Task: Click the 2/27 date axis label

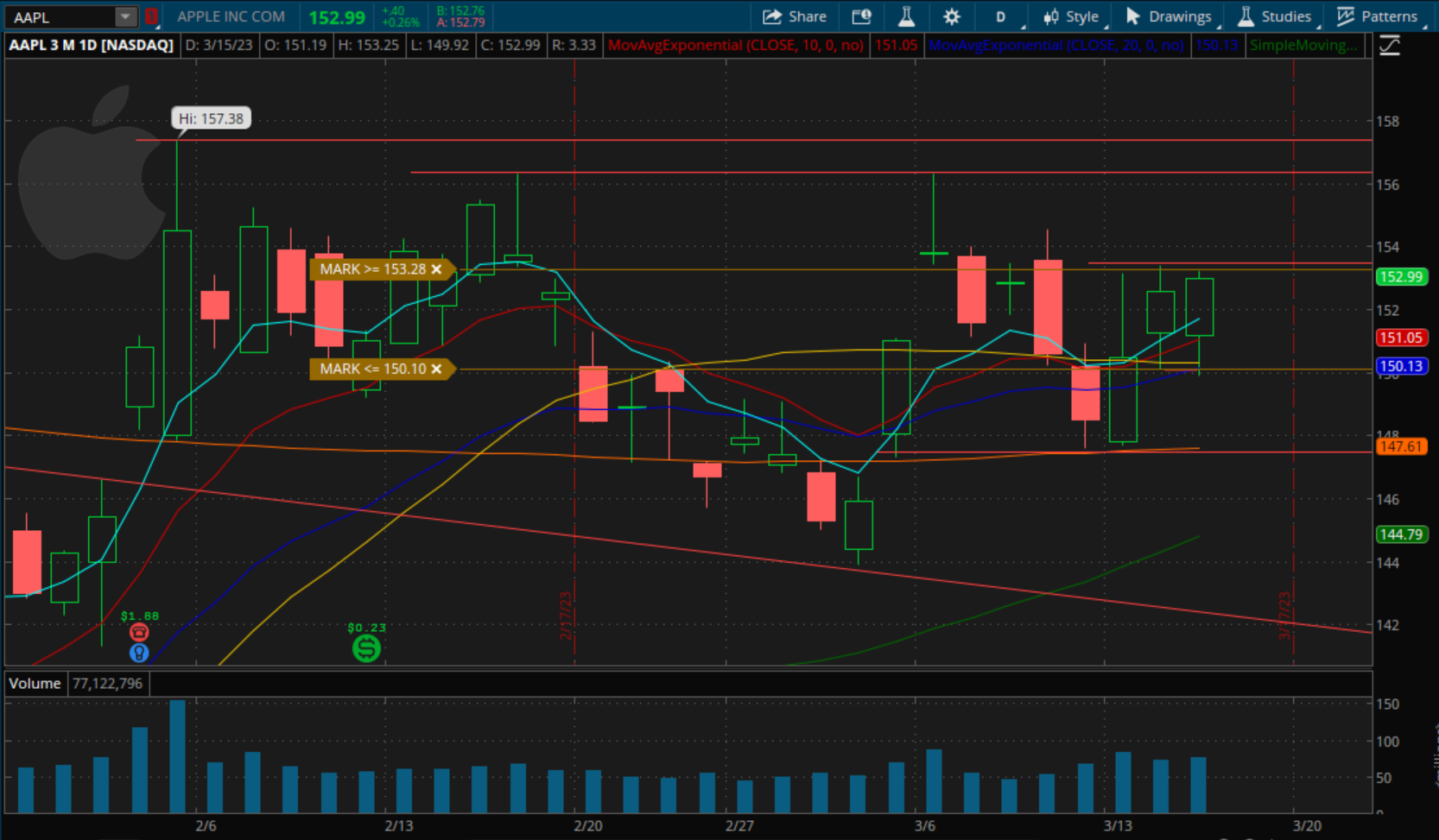Action: tap(739, 825)
